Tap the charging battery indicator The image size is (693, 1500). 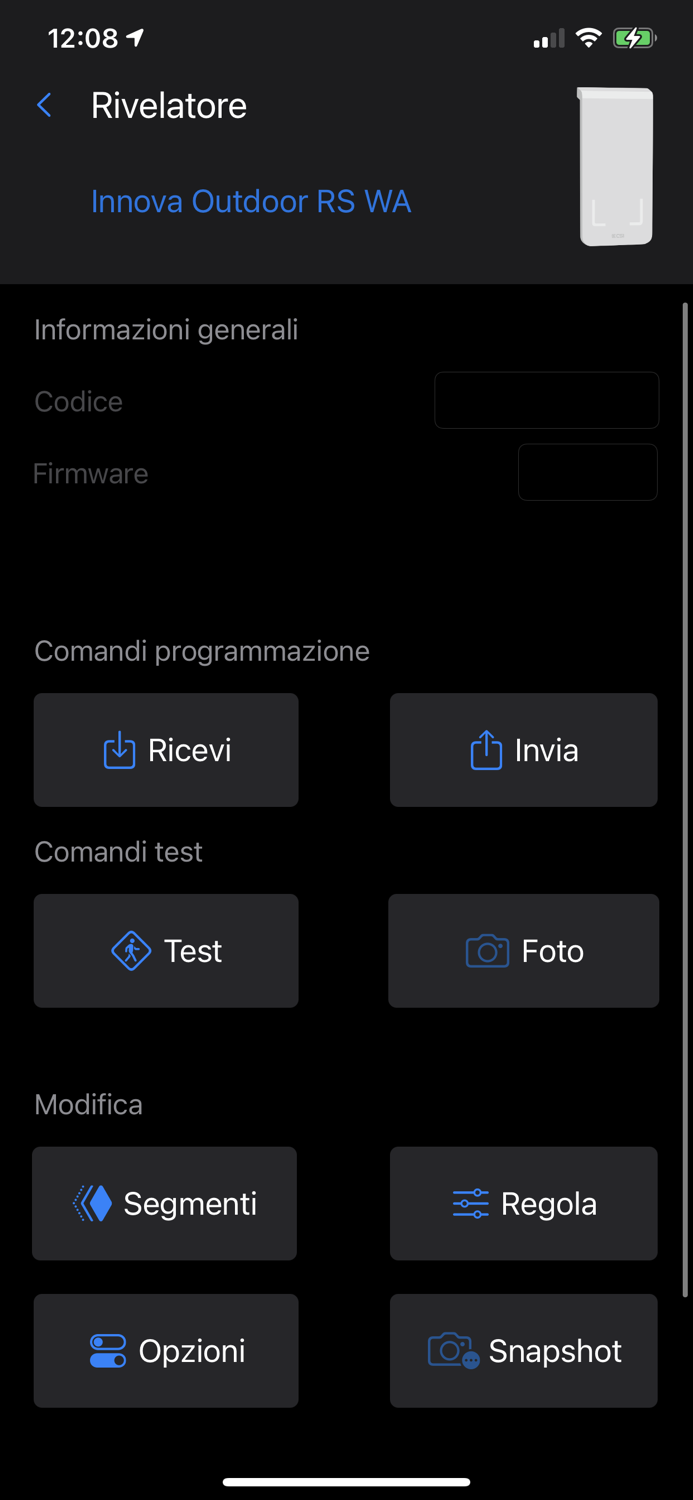click(634, 37)
